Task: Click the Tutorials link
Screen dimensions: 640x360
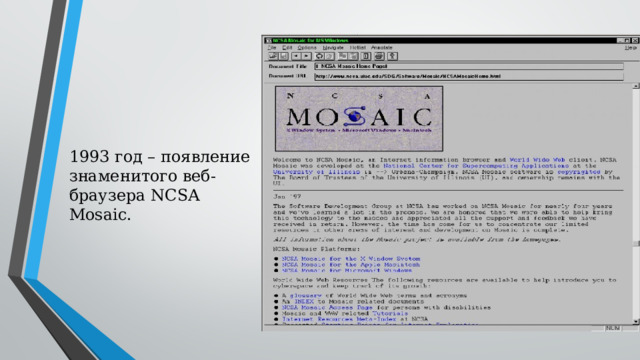Action: tap(390, 313)
